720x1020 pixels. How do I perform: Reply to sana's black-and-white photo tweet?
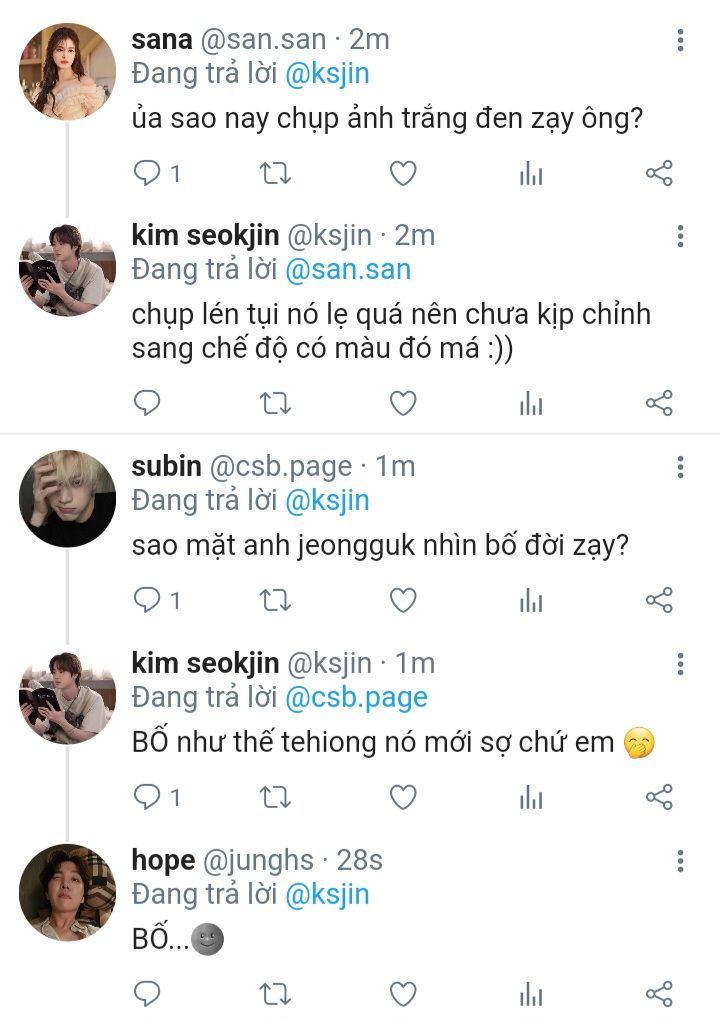coord(148,174)
